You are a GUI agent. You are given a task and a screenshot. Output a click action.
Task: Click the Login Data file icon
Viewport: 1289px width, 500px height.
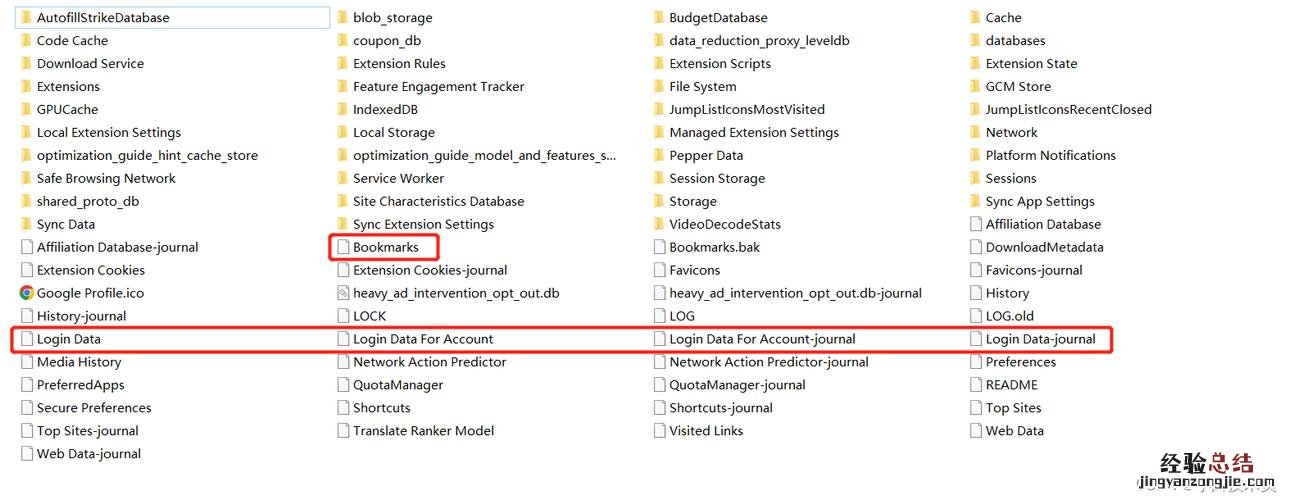click(26, 339)
